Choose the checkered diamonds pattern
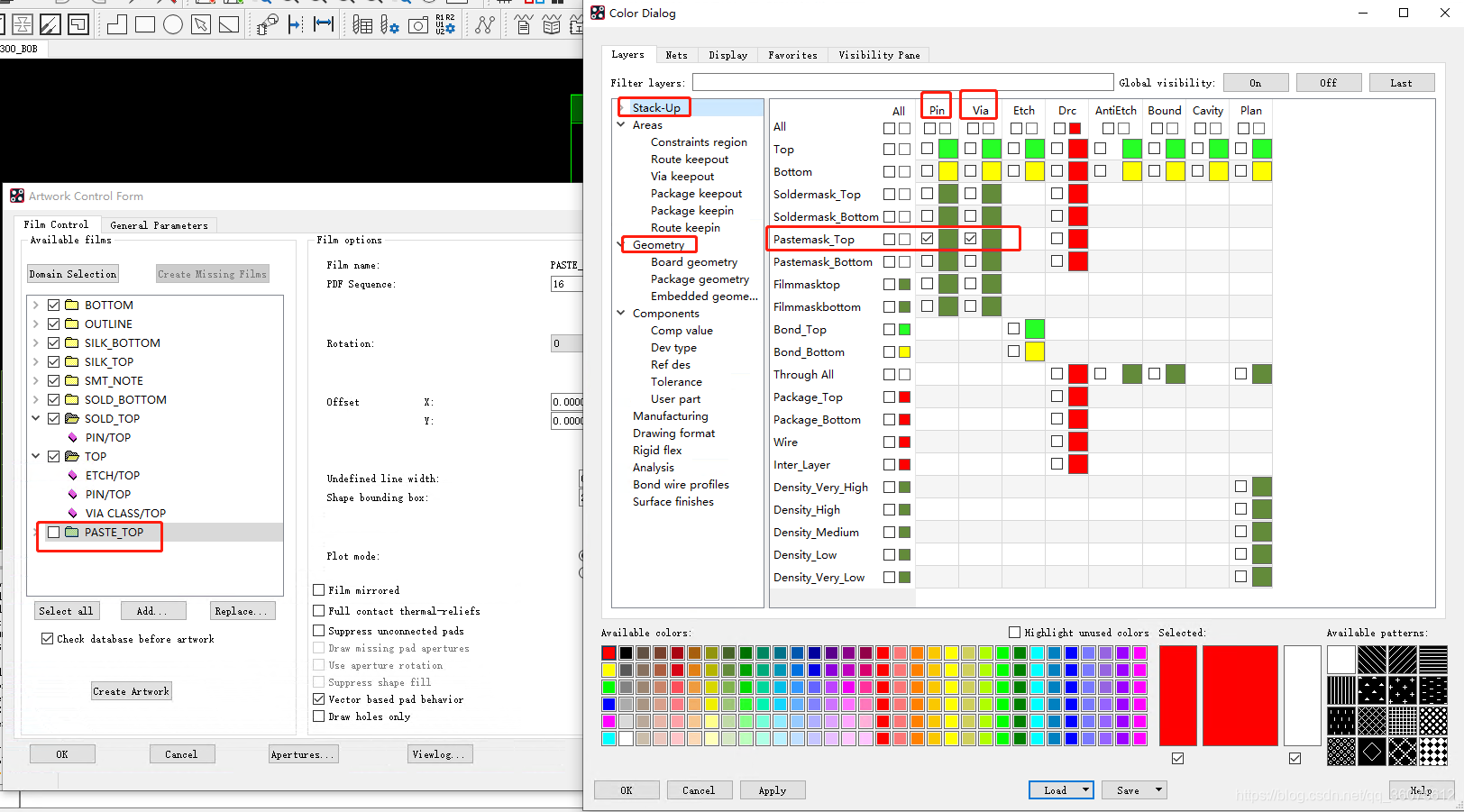The height and width of the screenshot is (812, 1464). pos(1432,752)
